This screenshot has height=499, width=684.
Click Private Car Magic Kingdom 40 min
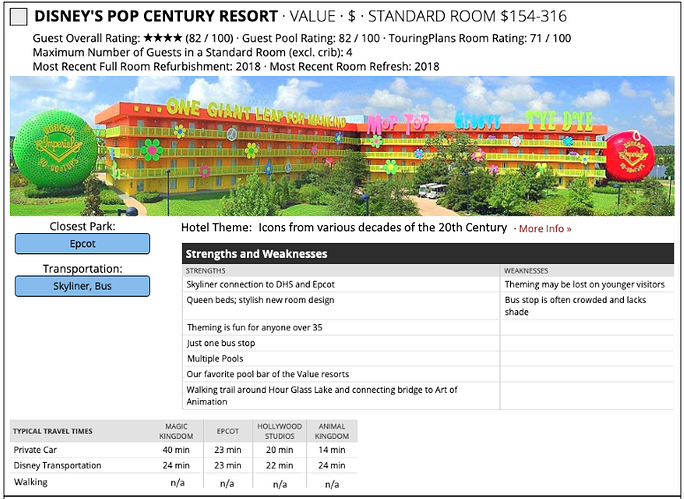176,450
